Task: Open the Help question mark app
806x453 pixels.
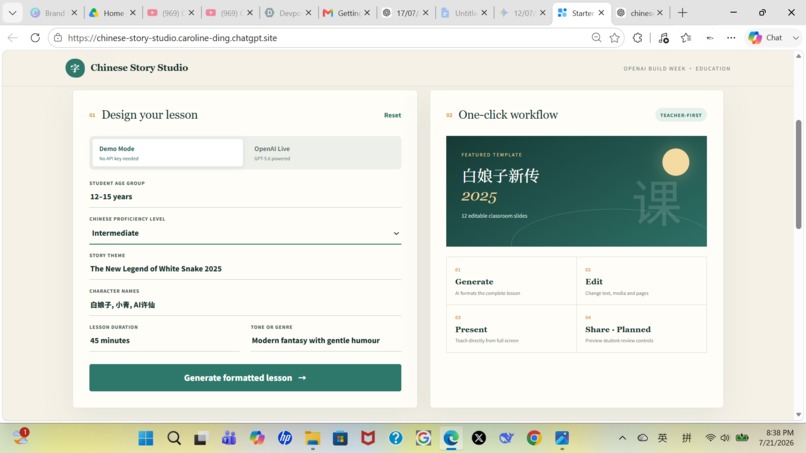Action: click(395, 438)
